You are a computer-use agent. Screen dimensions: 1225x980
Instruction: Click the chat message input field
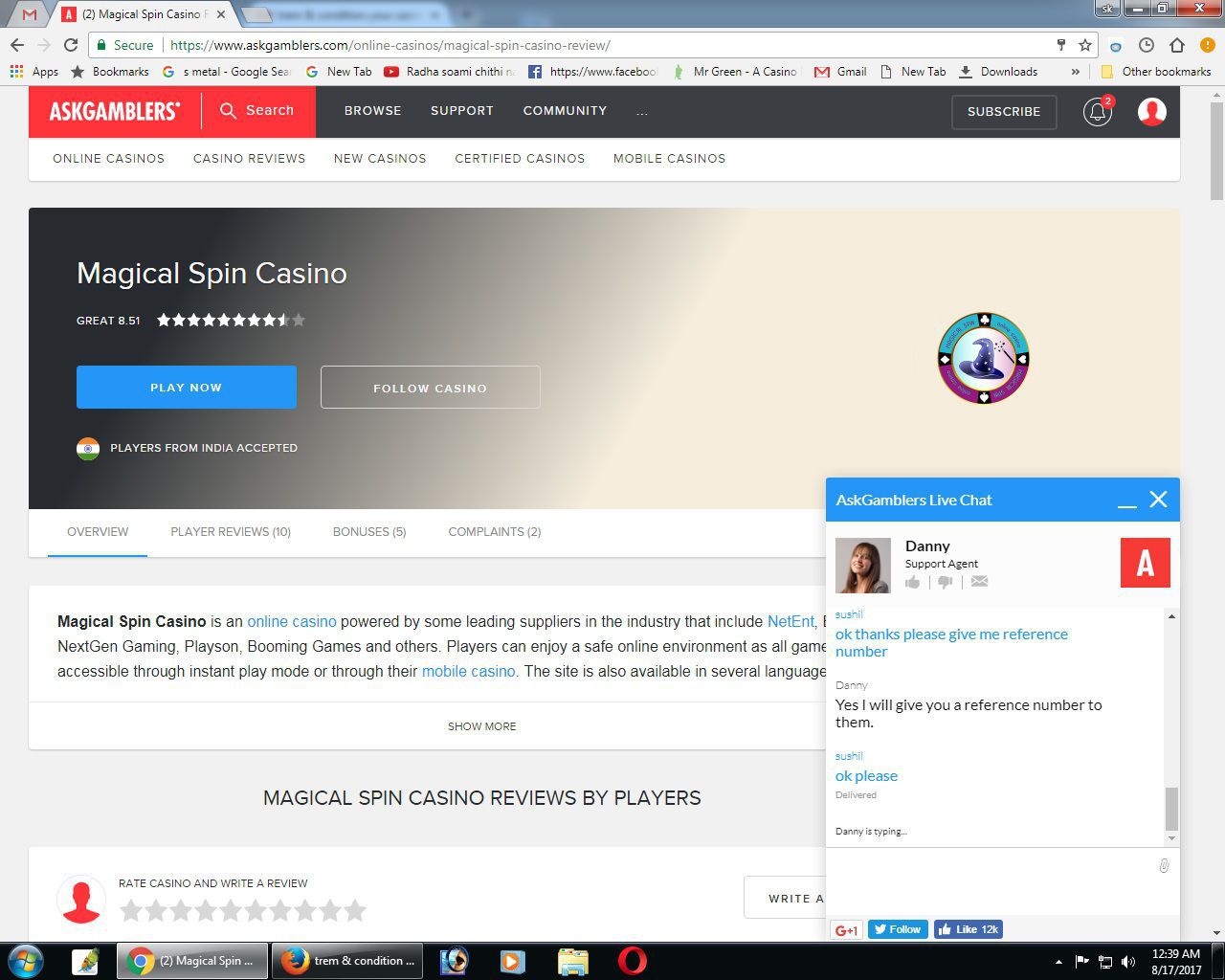coord(991,880)
